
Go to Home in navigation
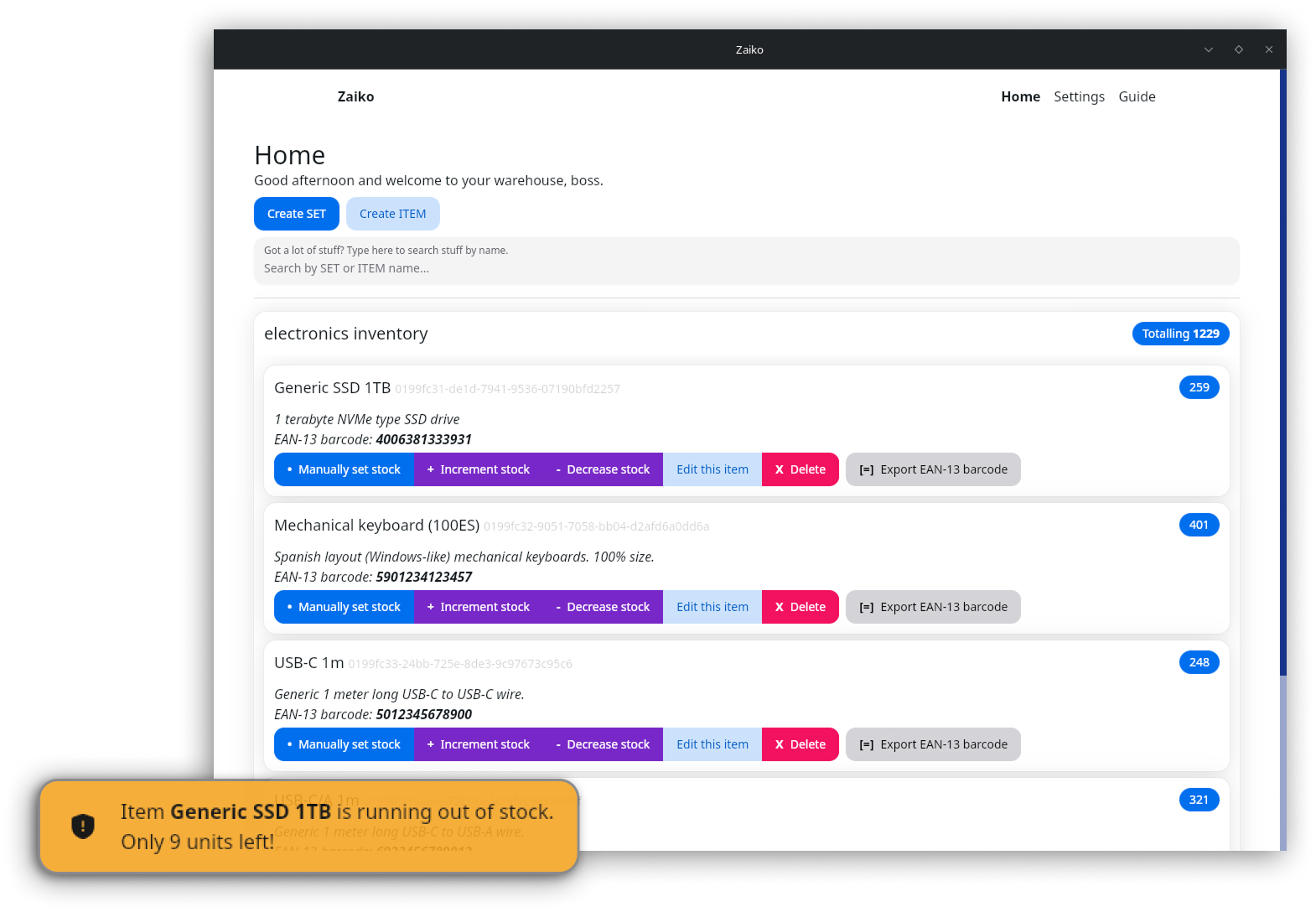[x=1020, y=96]
